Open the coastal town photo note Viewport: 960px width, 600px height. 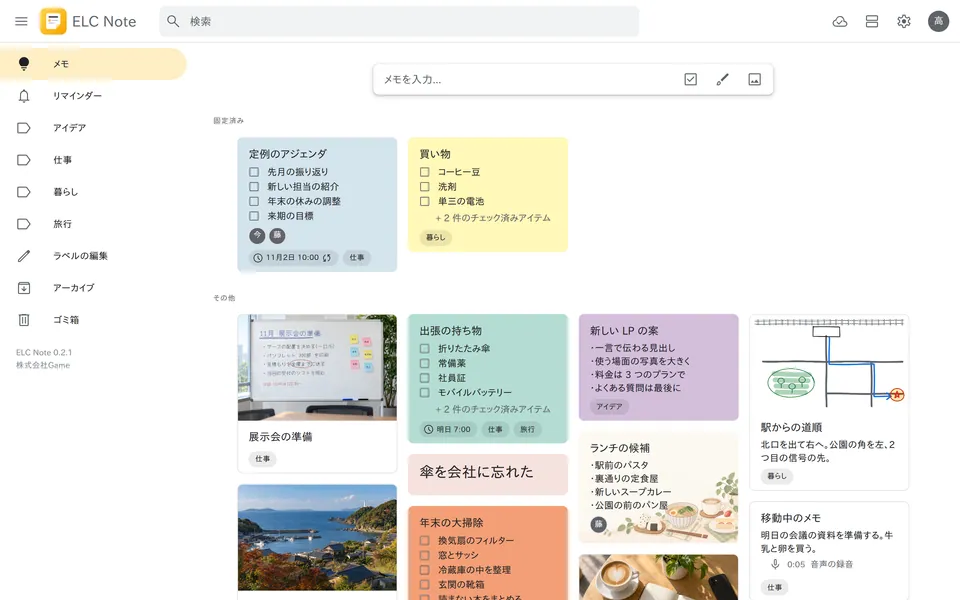click(x=317, y=538)
